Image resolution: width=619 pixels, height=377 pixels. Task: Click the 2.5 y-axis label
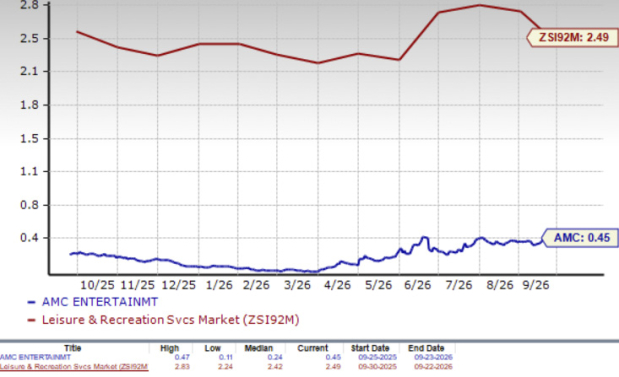[30, 38]
